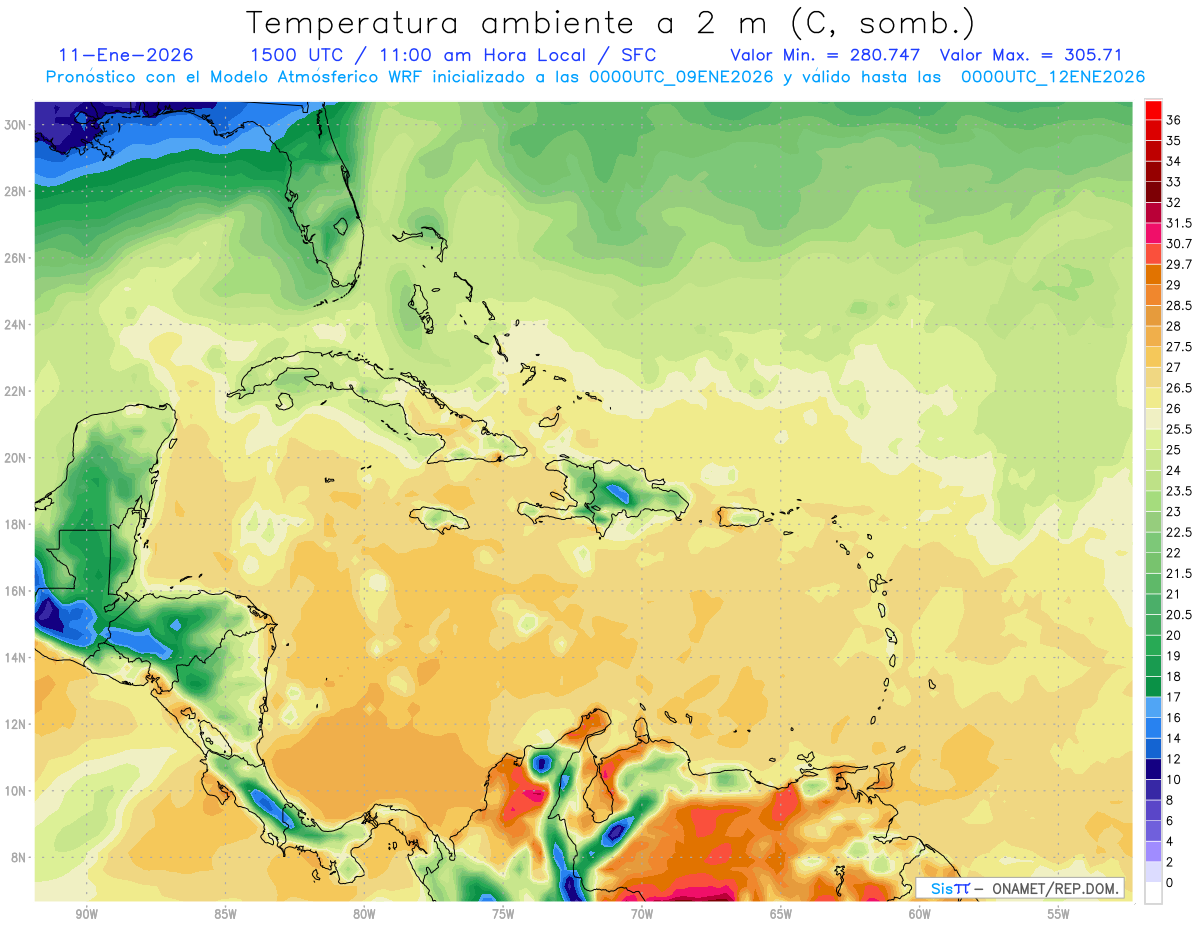
Task: Click the longitude label '70W'
Action: (x=642, y=914)
